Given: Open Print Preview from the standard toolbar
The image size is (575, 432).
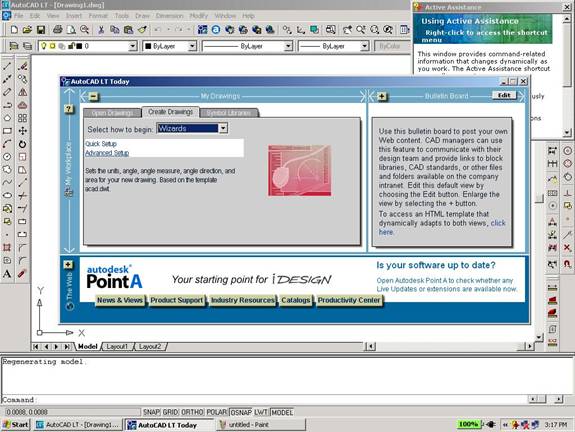Looking at the screenshot, I should click(x=71, y=30).
